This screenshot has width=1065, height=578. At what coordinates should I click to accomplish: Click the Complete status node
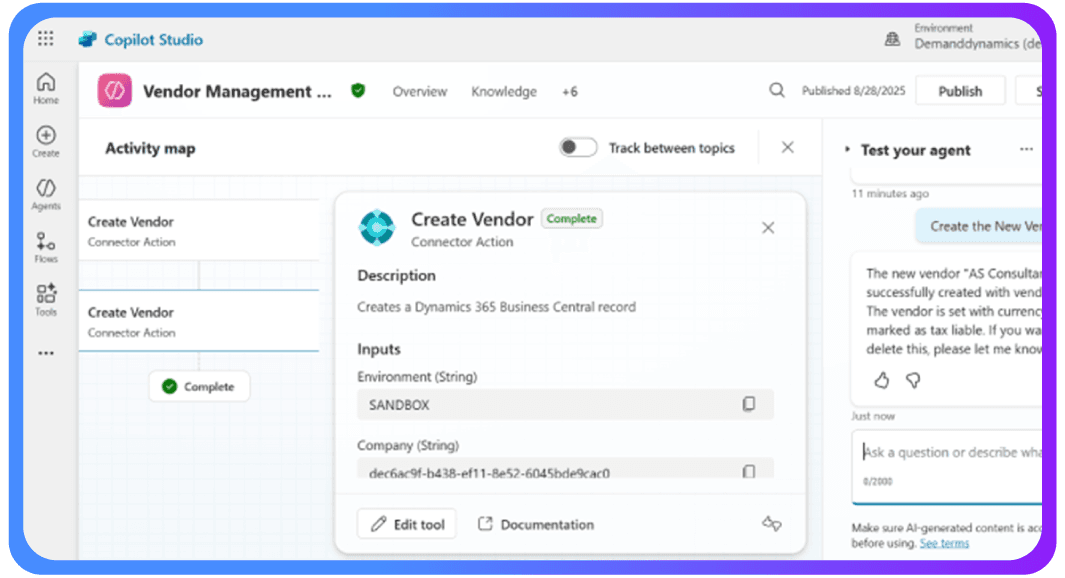(x=199, y=386)
